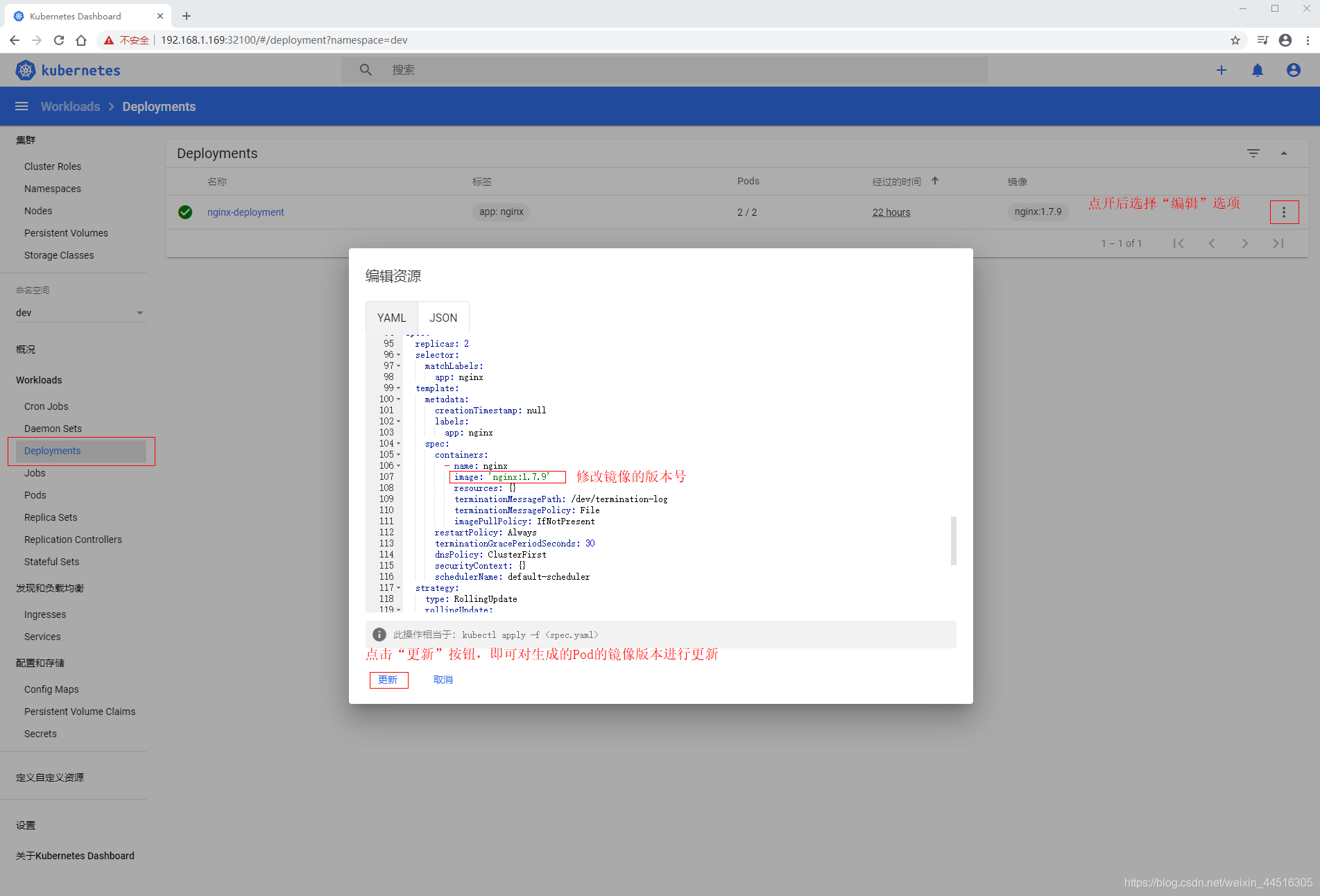Click the browser back arrow
The height and width of the screenshot is (896, 1320).
(15, 40)
